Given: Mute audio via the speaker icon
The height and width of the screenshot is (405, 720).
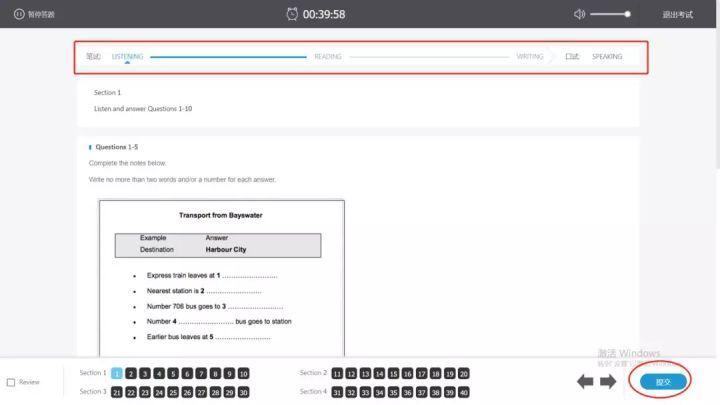Looking at the screenshot, I should pos(579,14).
